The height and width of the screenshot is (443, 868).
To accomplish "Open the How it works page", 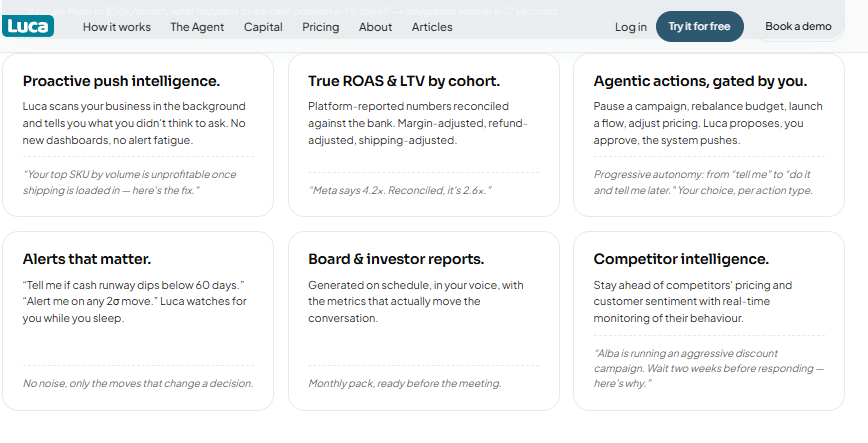I will tap(117, 27).
